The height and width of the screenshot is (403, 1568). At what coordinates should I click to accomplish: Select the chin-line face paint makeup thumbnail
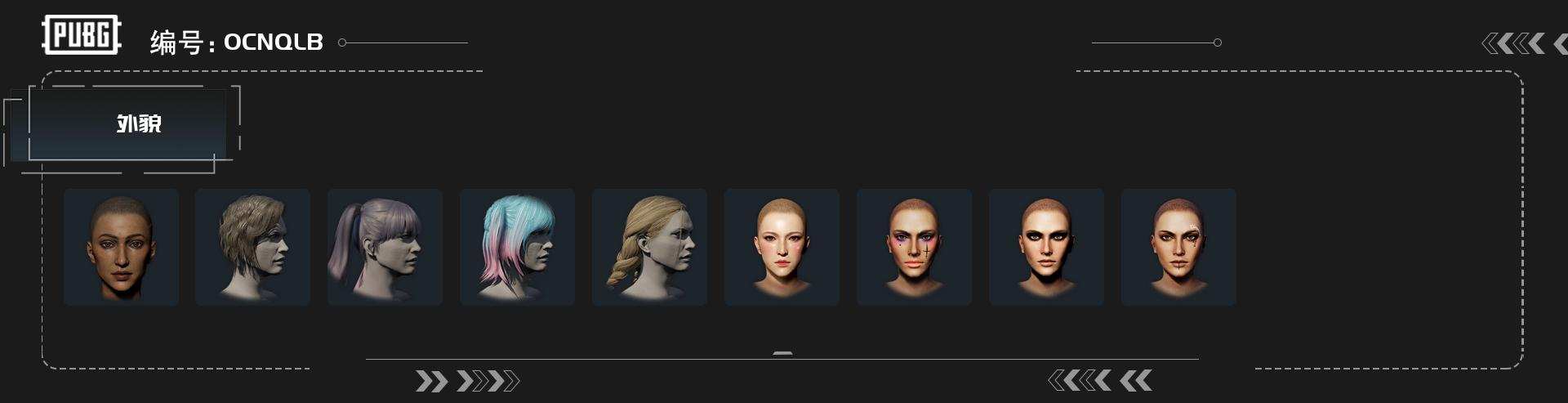(x=1179, y=247)
